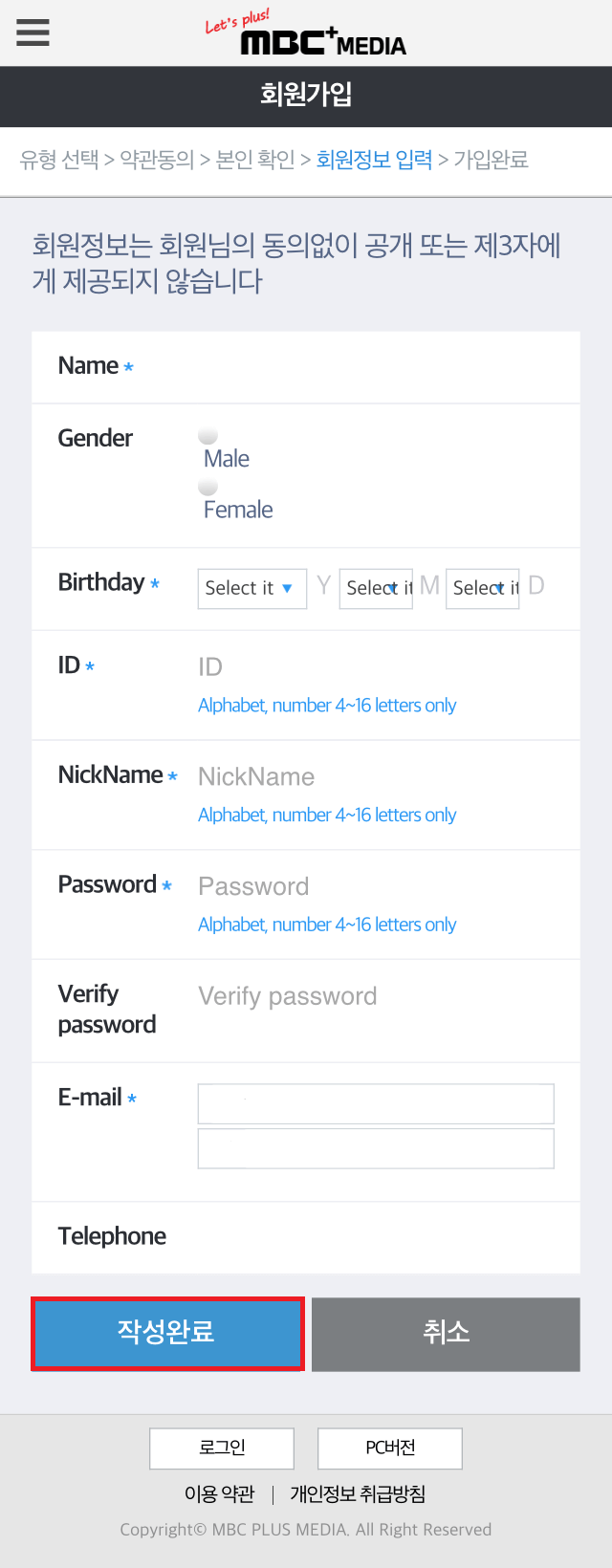The image size is (612, 1568).
Task: Focus the NickName text field
Action: pos(373,777)
